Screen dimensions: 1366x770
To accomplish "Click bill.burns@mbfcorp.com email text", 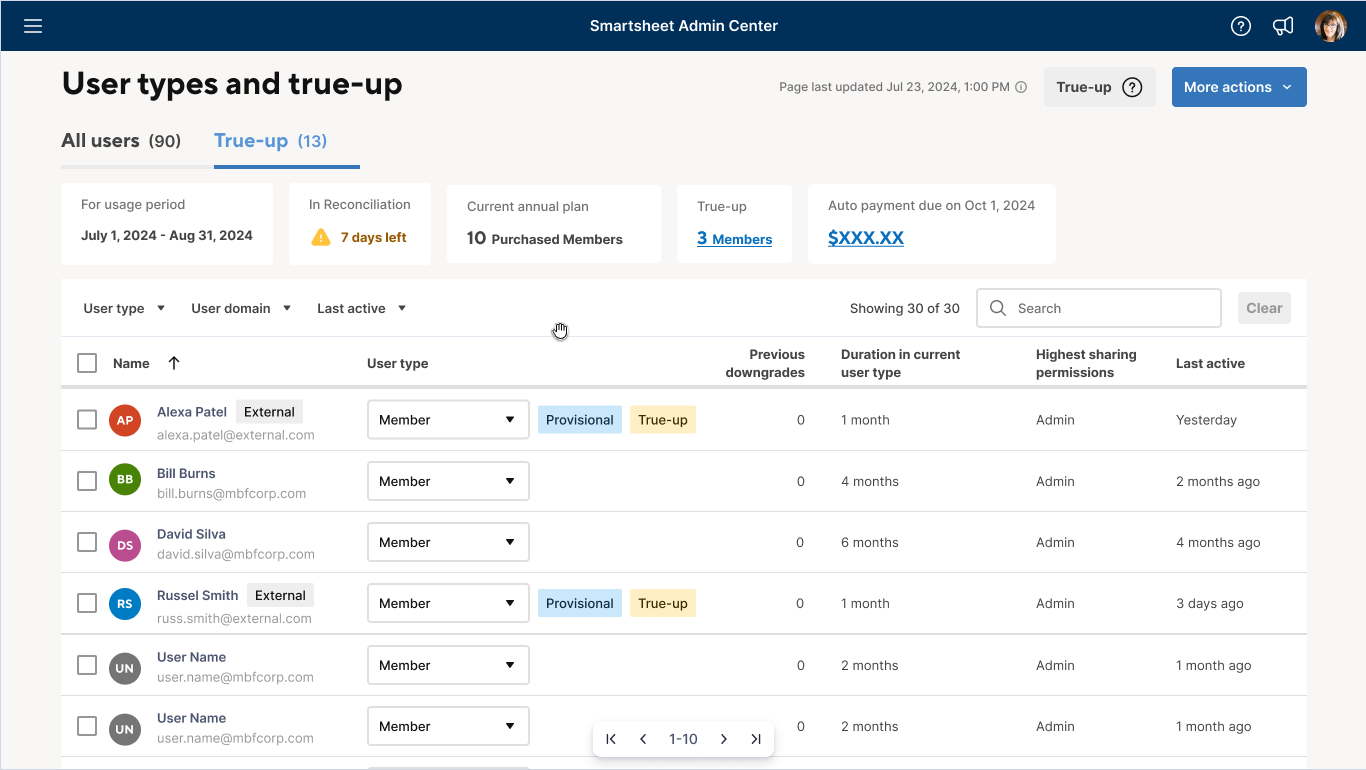I will pos(231,493).
